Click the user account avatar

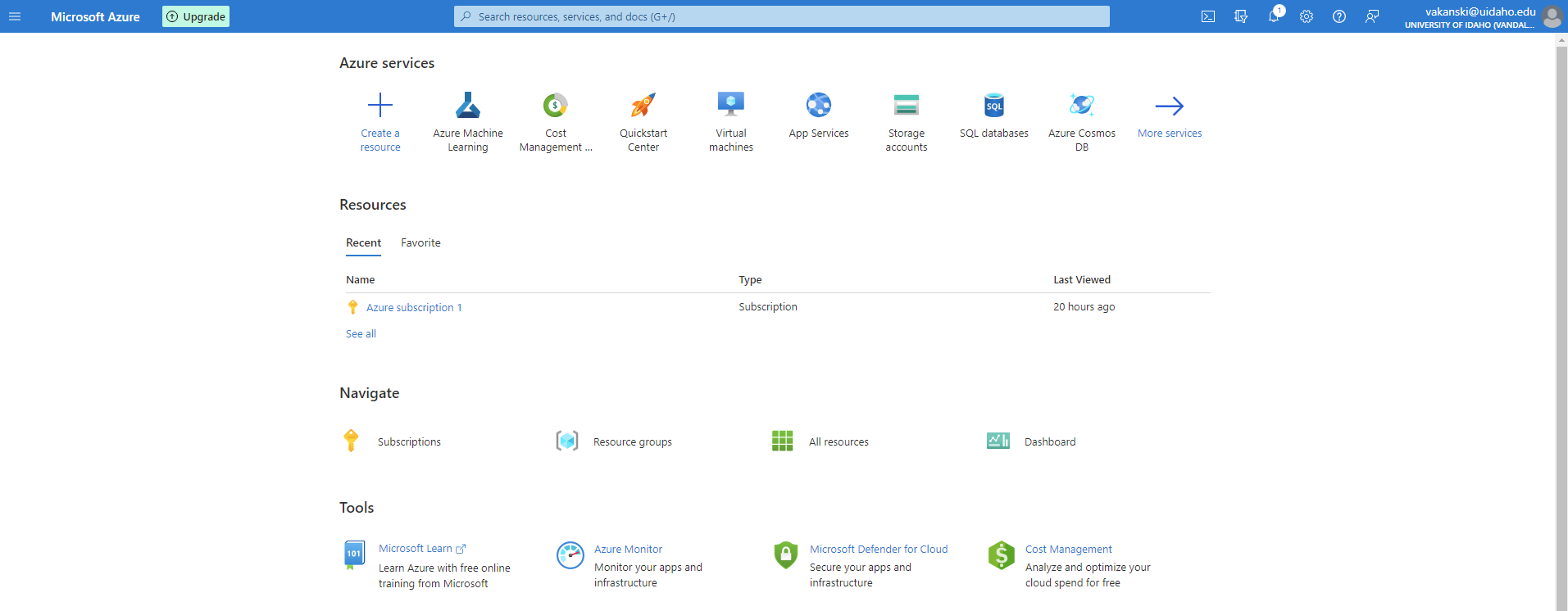pos(1552,16)
